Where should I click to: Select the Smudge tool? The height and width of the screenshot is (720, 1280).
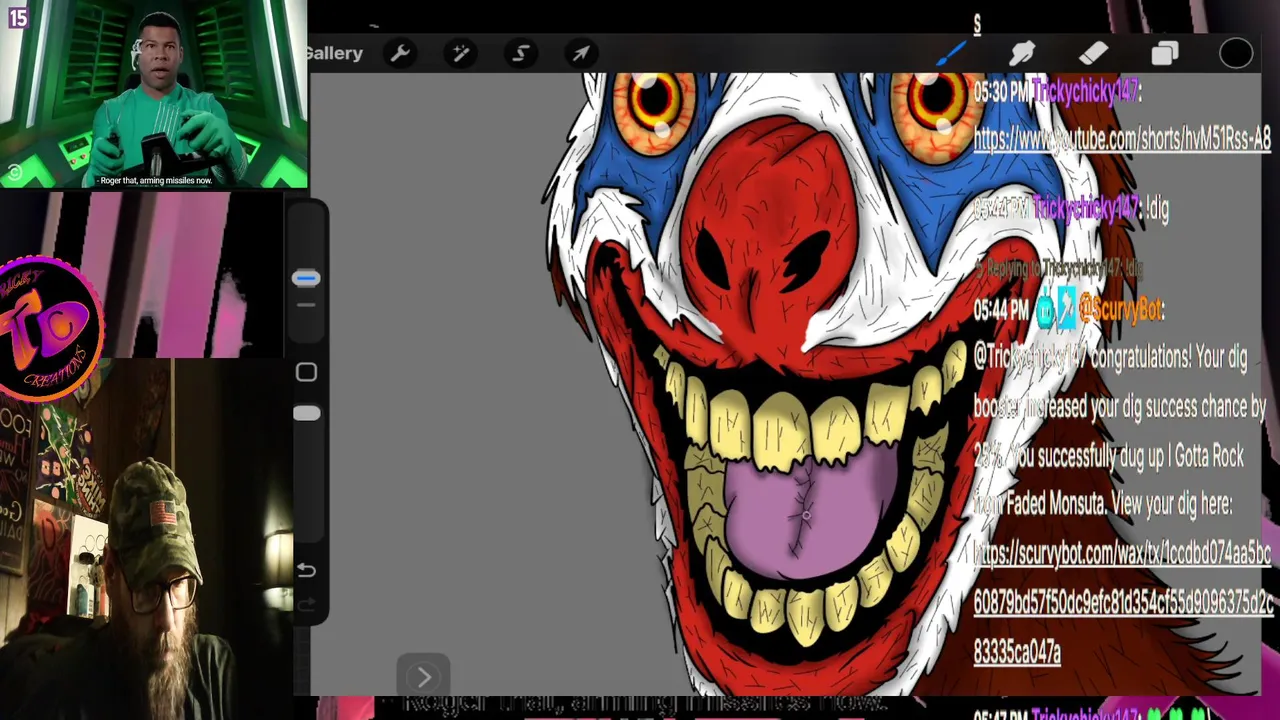point(1022,53)
